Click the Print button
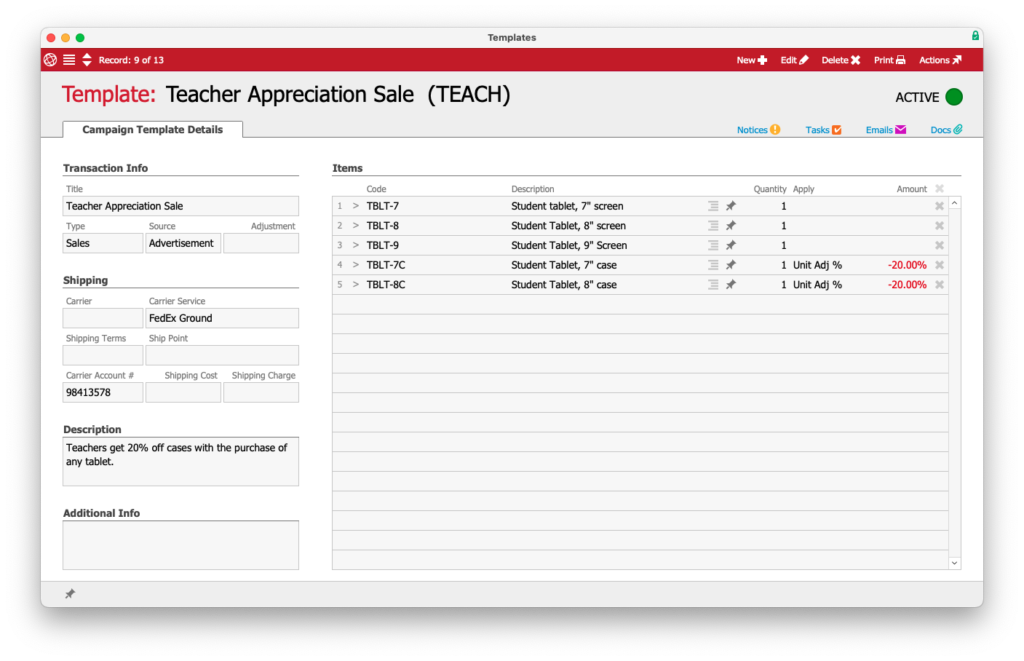Screen dimensions: 1024x661 (x=889, y=60)
